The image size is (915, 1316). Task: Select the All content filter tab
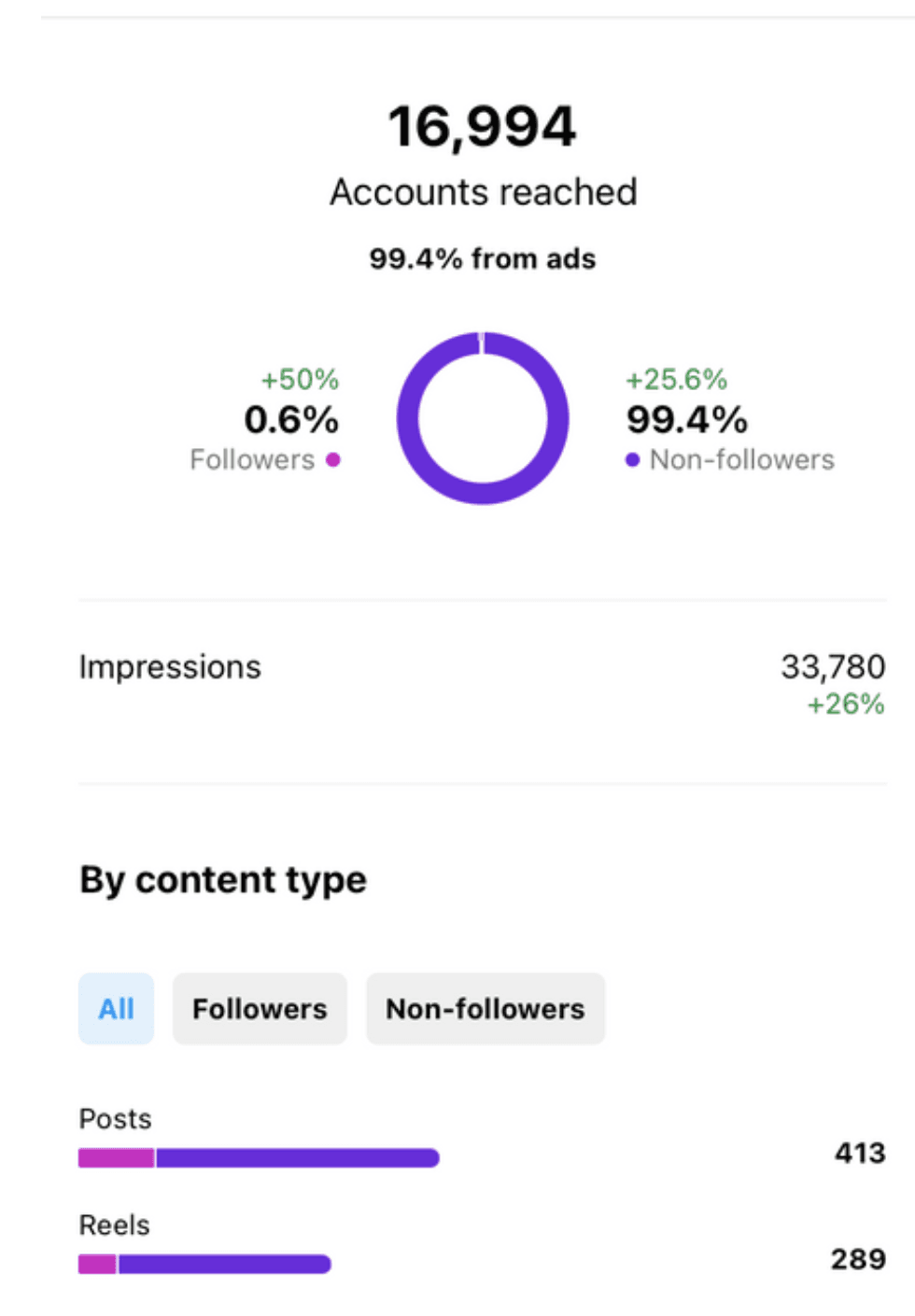[x=117, y=1008]
